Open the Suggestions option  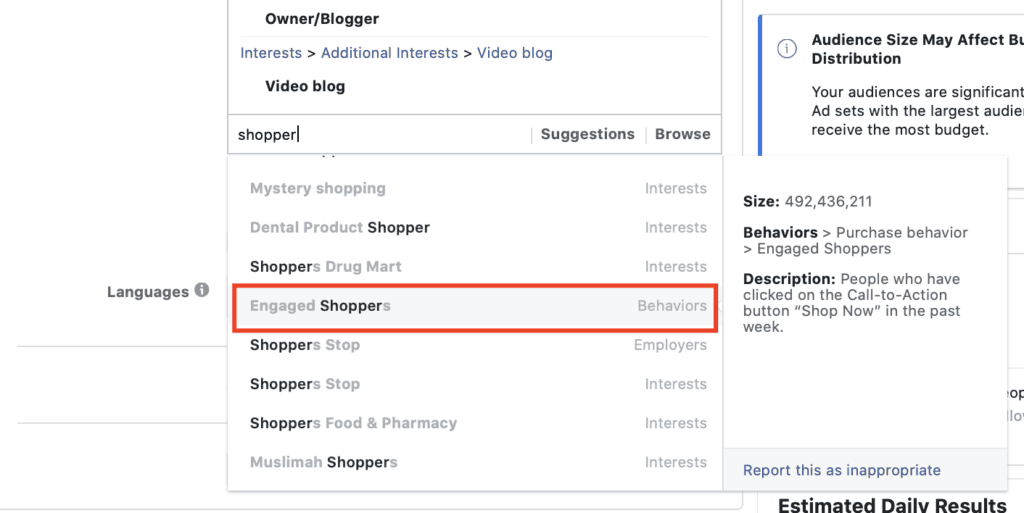pos(588,134)
